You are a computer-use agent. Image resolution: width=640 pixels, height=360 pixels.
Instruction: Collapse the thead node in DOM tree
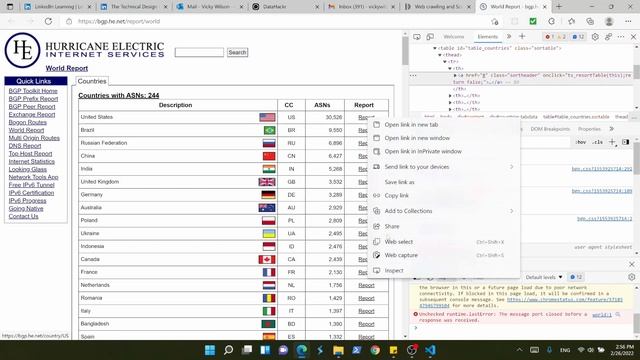(x=440, y=55)
